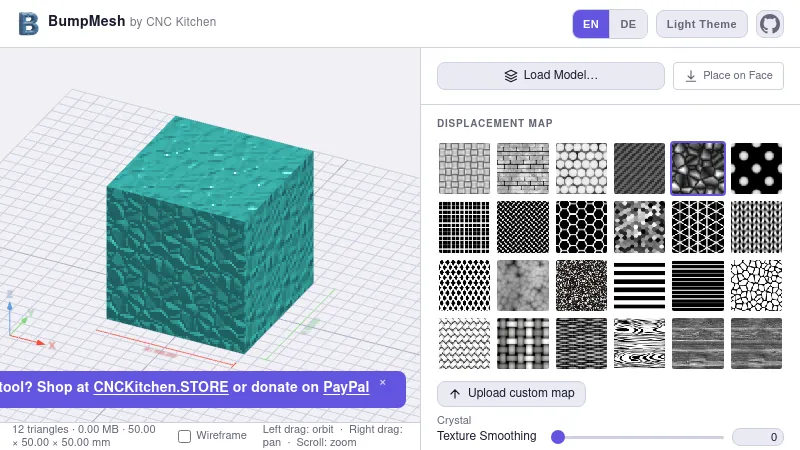
Task: Enable the Wireframe checkbox
Action: pyautogui.click(x=185, y=436)
